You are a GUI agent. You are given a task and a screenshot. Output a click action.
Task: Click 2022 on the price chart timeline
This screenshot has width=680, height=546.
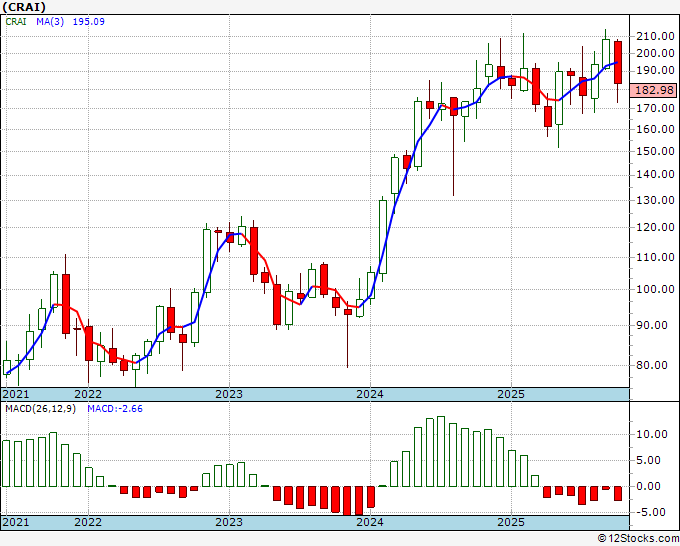point(88,394)
